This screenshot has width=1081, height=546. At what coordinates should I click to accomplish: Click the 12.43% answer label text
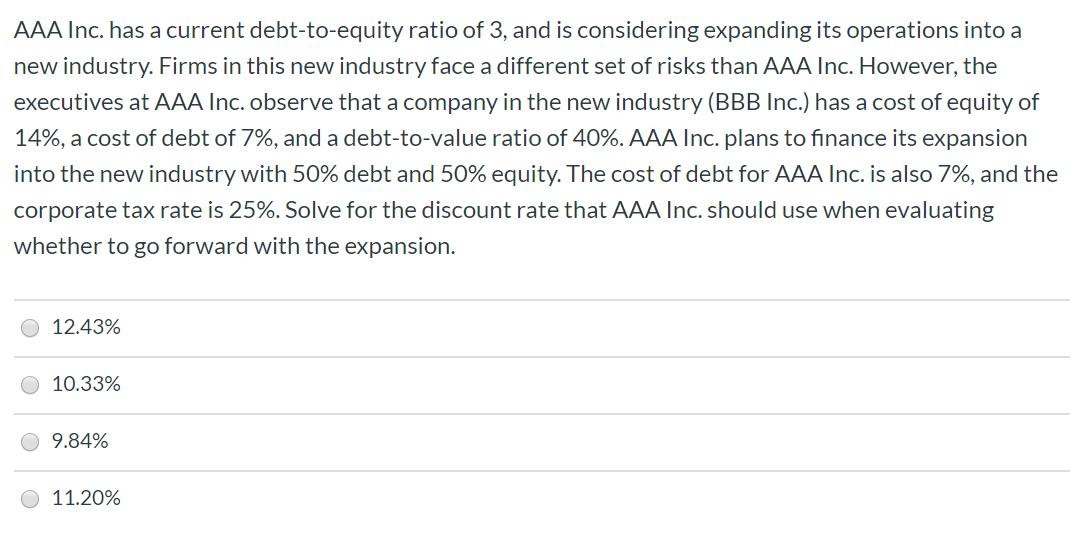[x=86, y=327]
